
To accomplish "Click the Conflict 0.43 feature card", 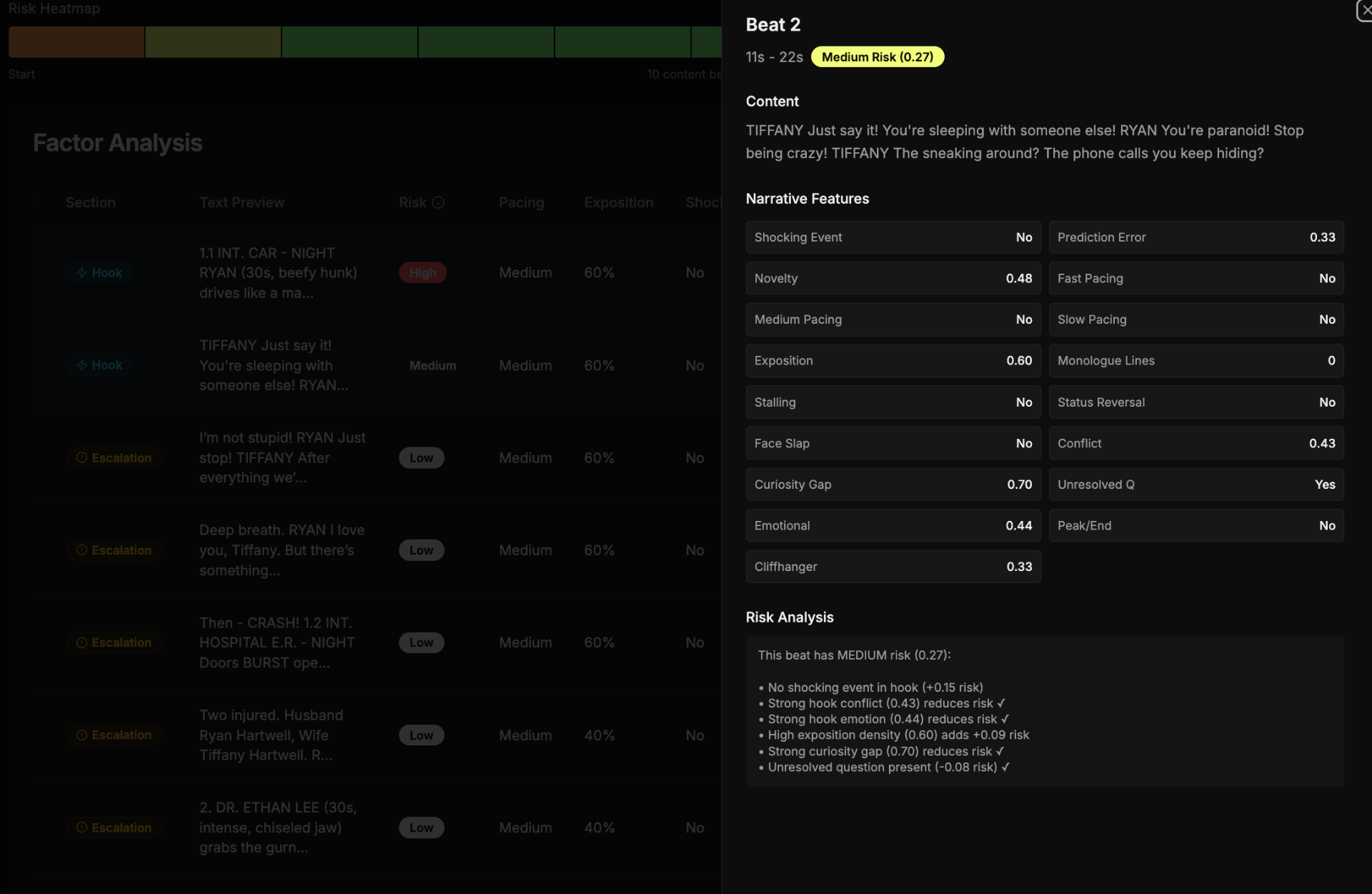I will [1196, 443].
